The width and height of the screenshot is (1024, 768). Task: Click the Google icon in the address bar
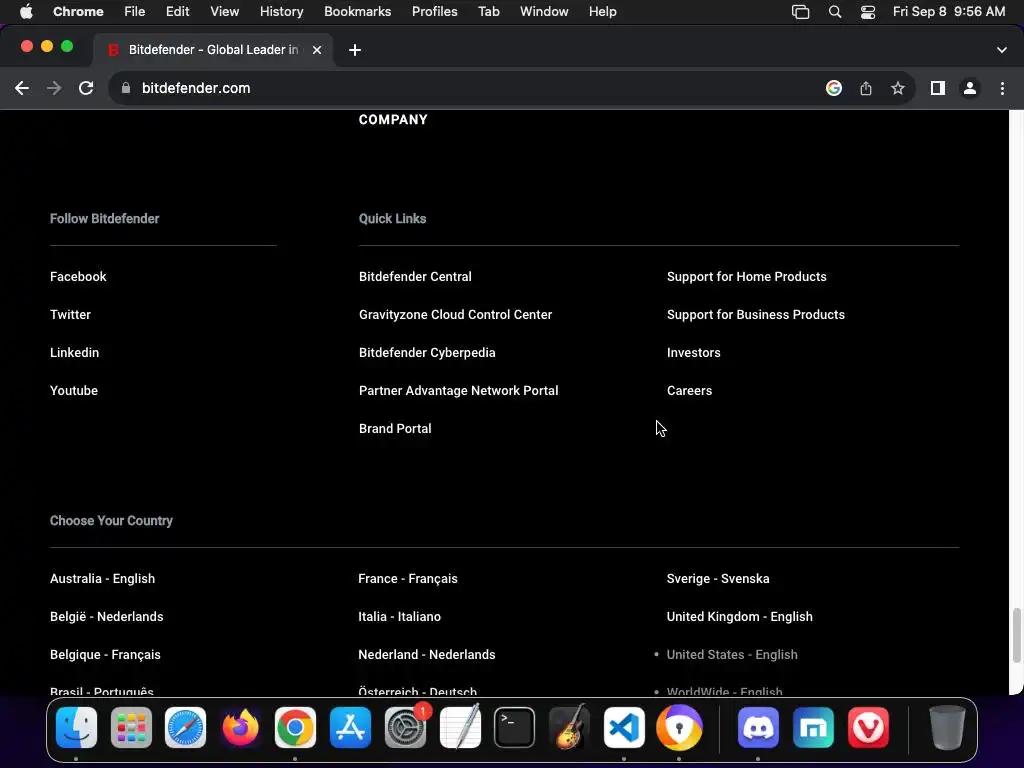click(x=833, y=88)
